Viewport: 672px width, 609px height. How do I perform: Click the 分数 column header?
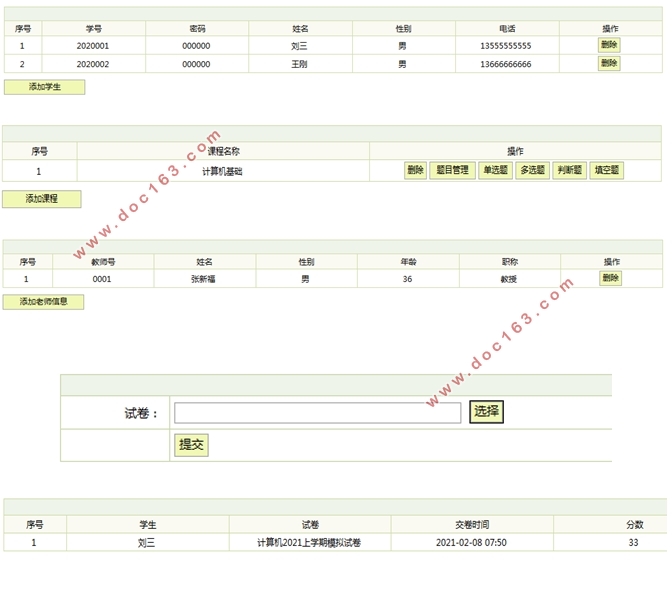coord(635,525)
